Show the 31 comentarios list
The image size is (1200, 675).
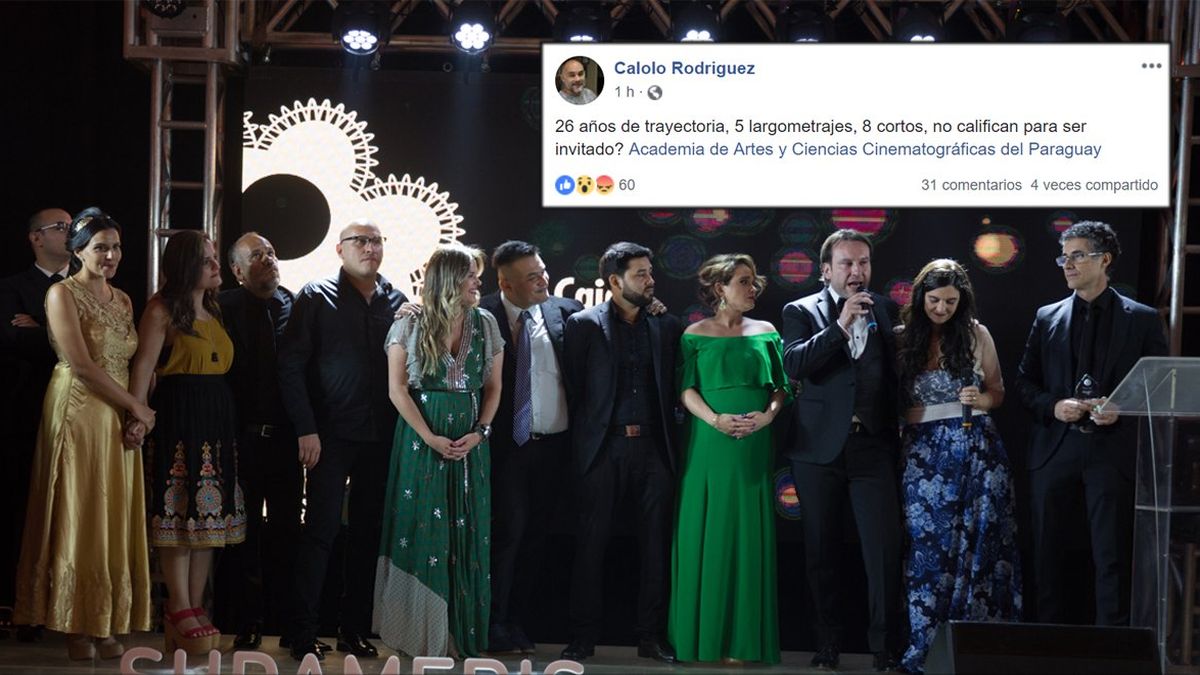[971, 185]
